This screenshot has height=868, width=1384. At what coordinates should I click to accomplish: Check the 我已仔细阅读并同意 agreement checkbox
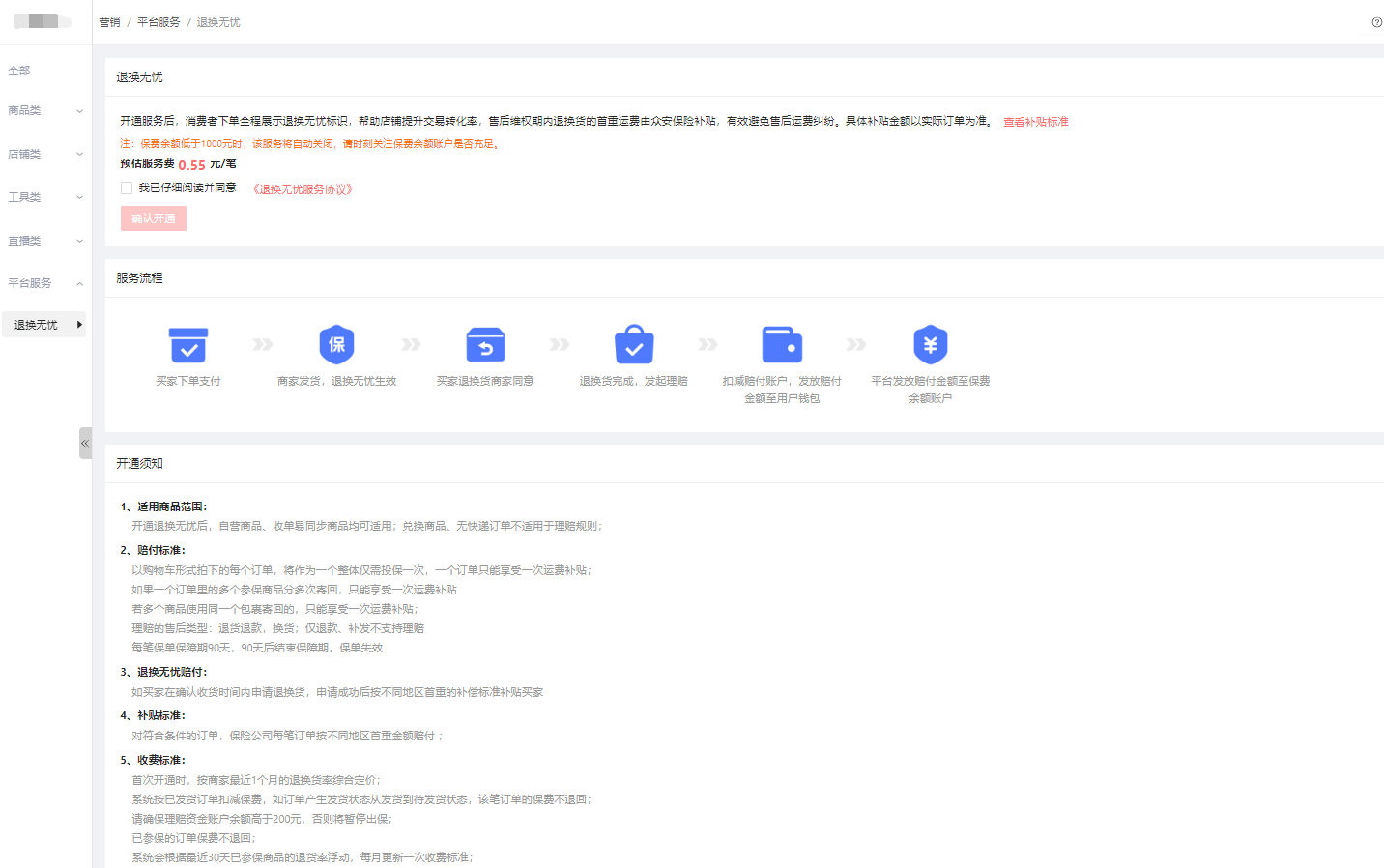pos(127,188)
